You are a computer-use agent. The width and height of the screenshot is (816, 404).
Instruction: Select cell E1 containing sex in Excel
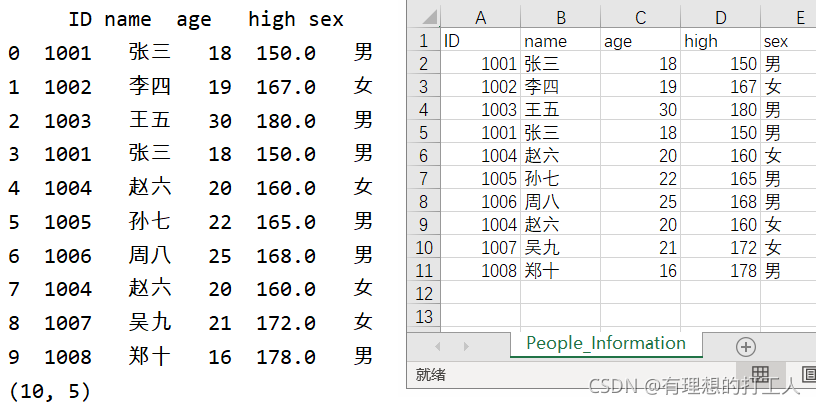point(788,41)
